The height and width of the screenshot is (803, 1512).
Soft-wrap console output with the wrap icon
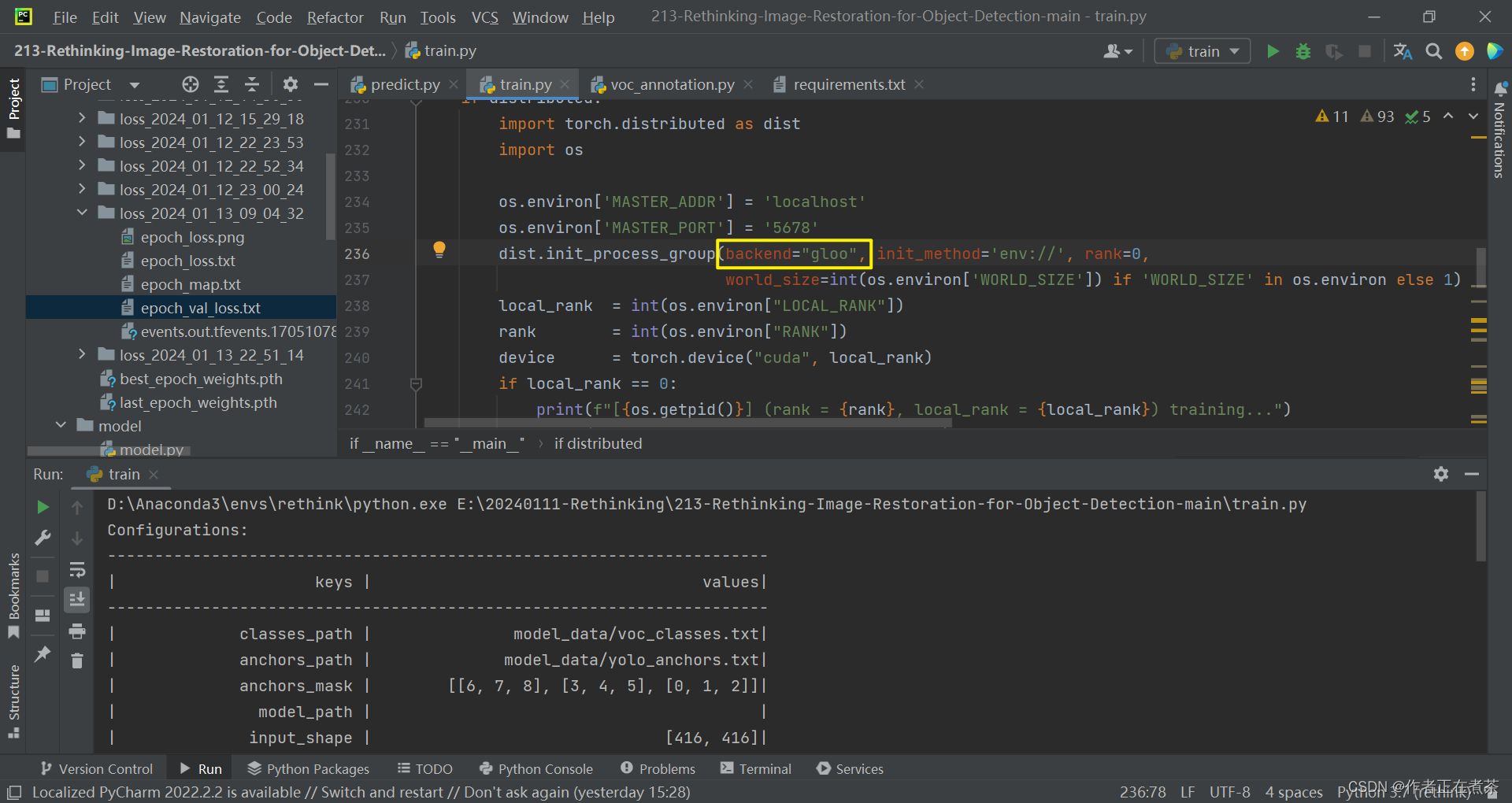[x=76, y=570]
